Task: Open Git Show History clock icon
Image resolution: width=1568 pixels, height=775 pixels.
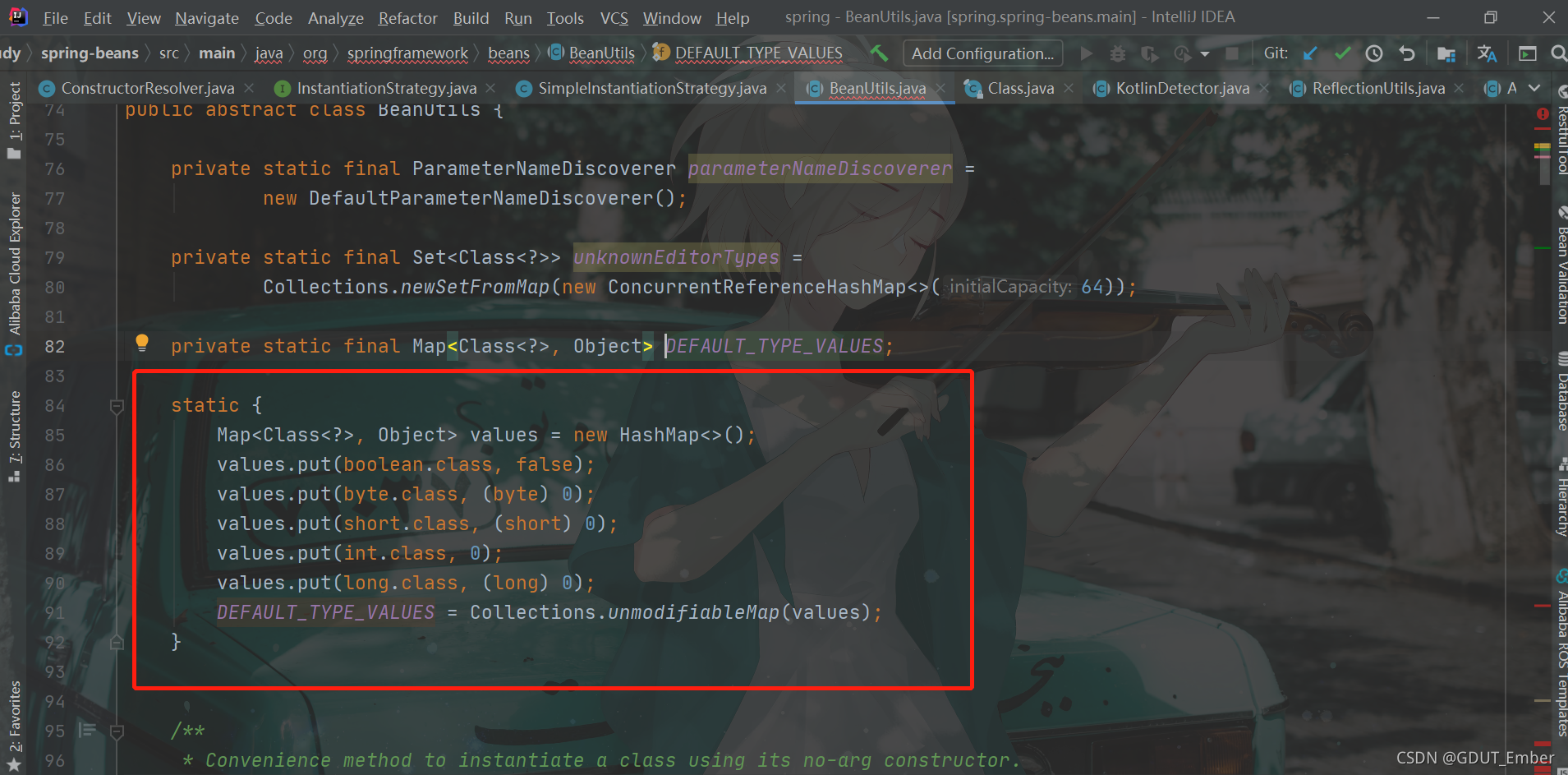Action: (x=1374, y=53)
